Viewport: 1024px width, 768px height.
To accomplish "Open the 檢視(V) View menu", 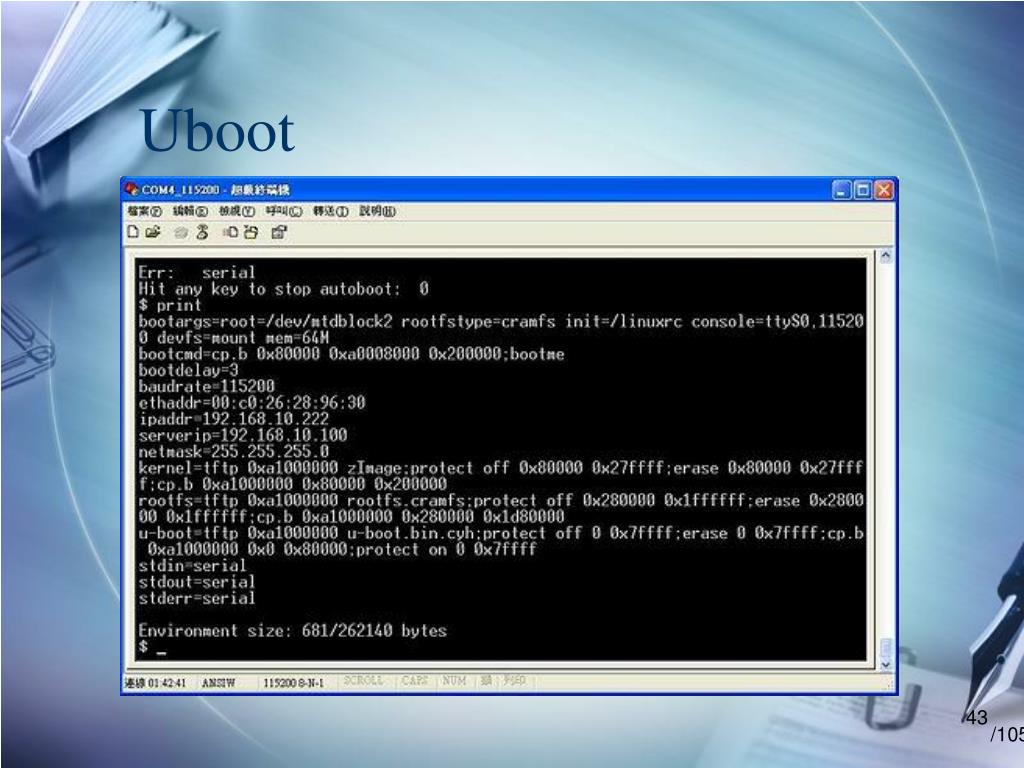I will point(236,211).
